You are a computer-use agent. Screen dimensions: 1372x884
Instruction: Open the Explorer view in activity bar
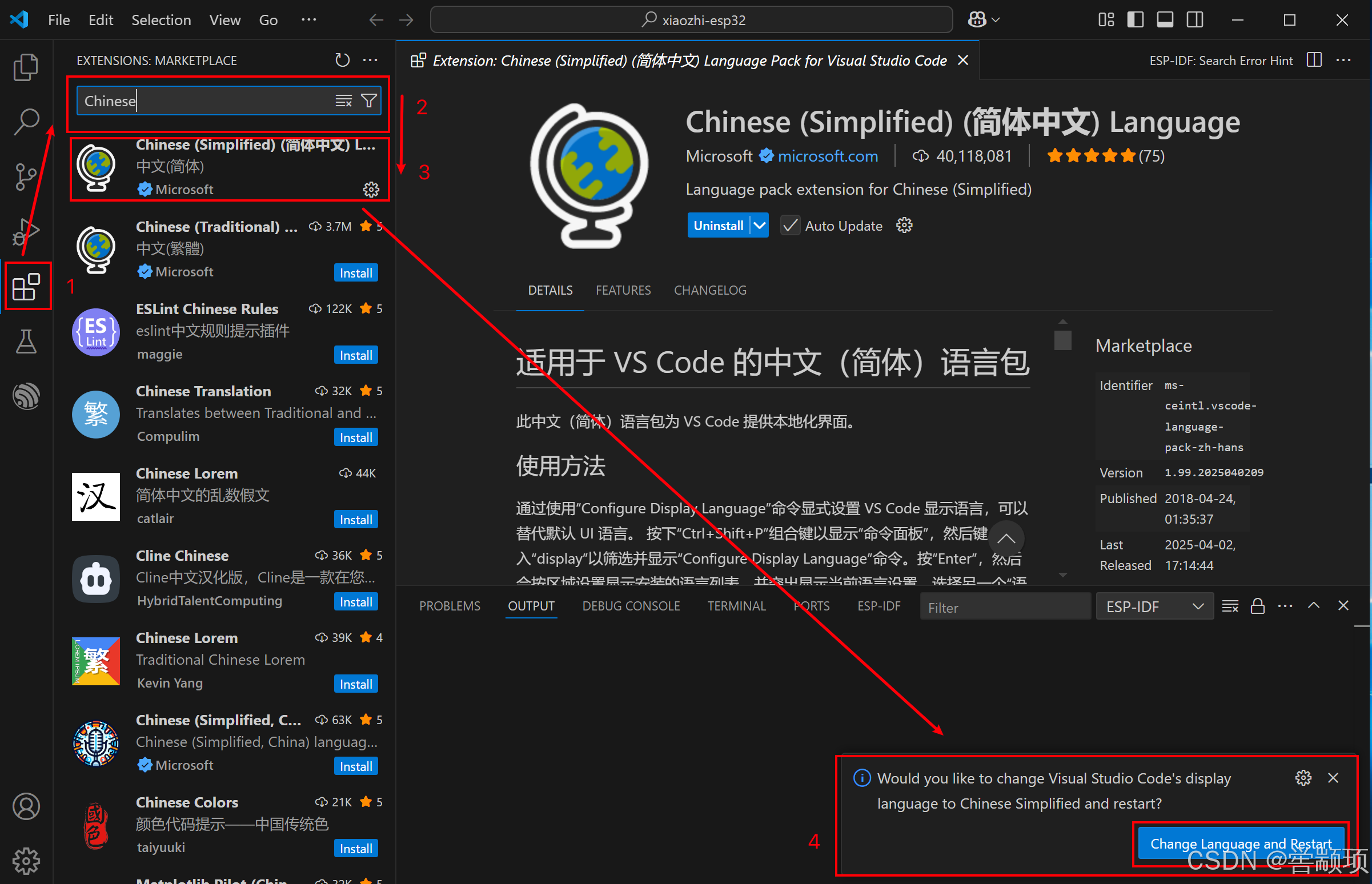tap(26, 67)
